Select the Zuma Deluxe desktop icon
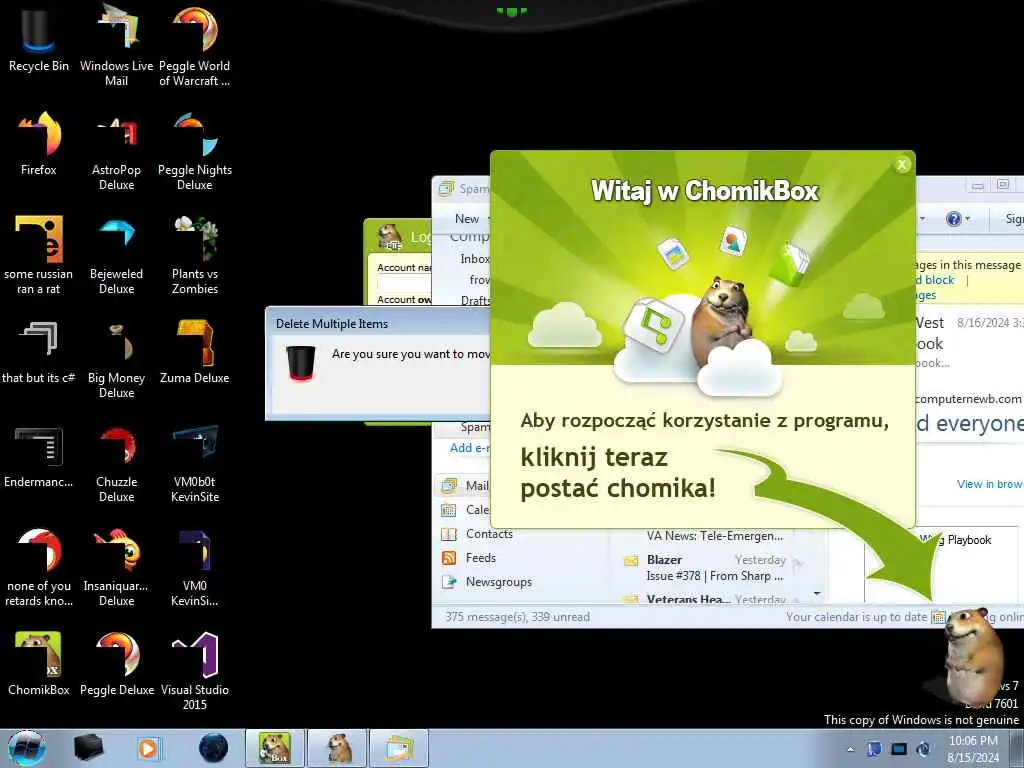 (x=195, y=353)
